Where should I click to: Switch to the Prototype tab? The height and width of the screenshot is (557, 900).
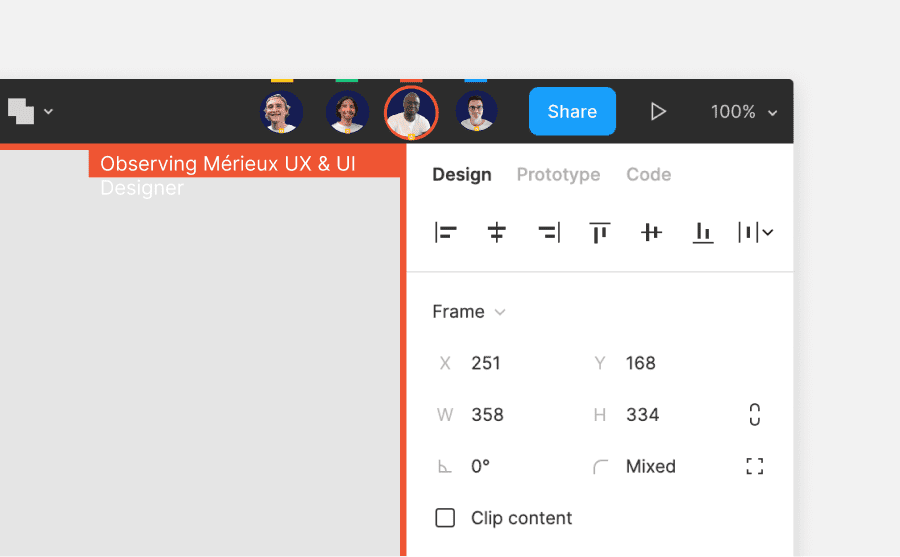558,175
